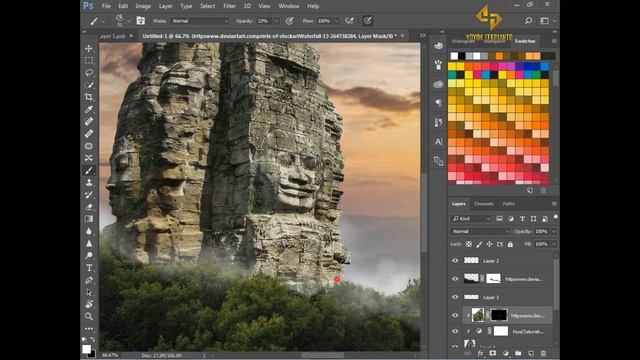Image resolution: width=640 pixels, height=360 pixels.
Task: Toggle layer filtering switch
Action: pyautogui.click(x=556, y=218)
